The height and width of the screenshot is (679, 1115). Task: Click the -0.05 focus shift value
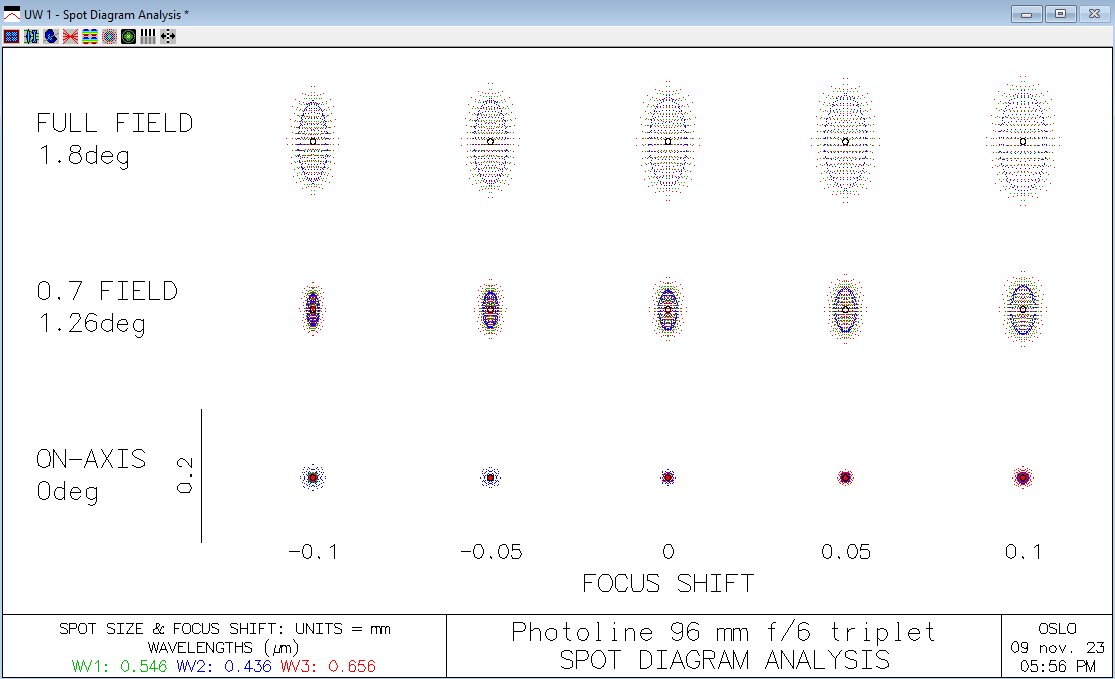pos(491,552)
